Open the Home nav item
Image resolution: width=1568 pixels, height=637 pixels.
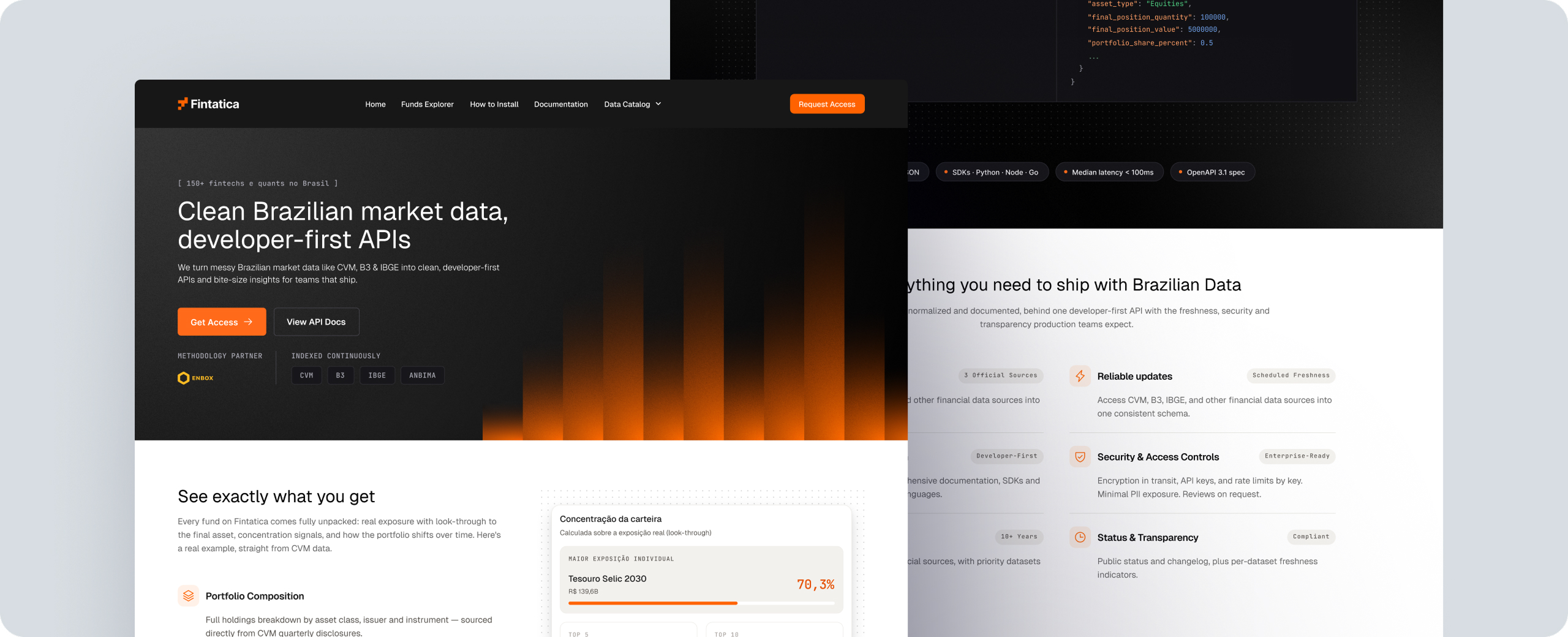375,104
